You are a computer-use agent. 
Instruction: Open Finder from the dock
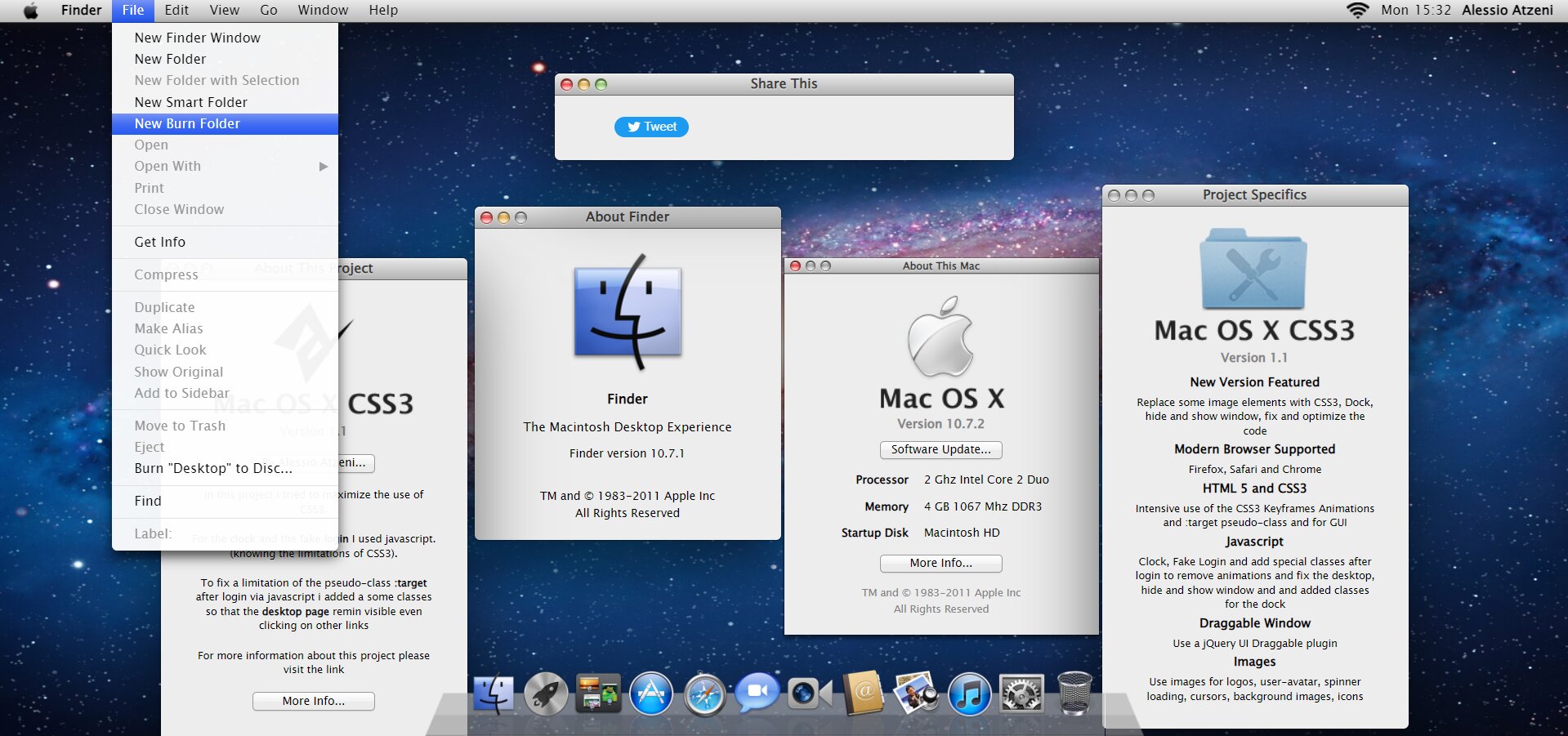[494, 694]
